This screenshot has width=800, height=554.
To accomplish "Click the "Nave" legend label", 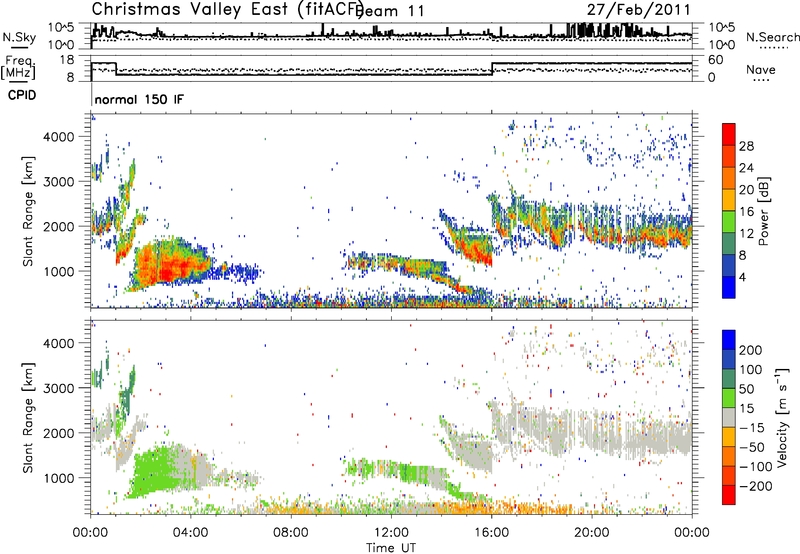I will (x=760, y=69).
